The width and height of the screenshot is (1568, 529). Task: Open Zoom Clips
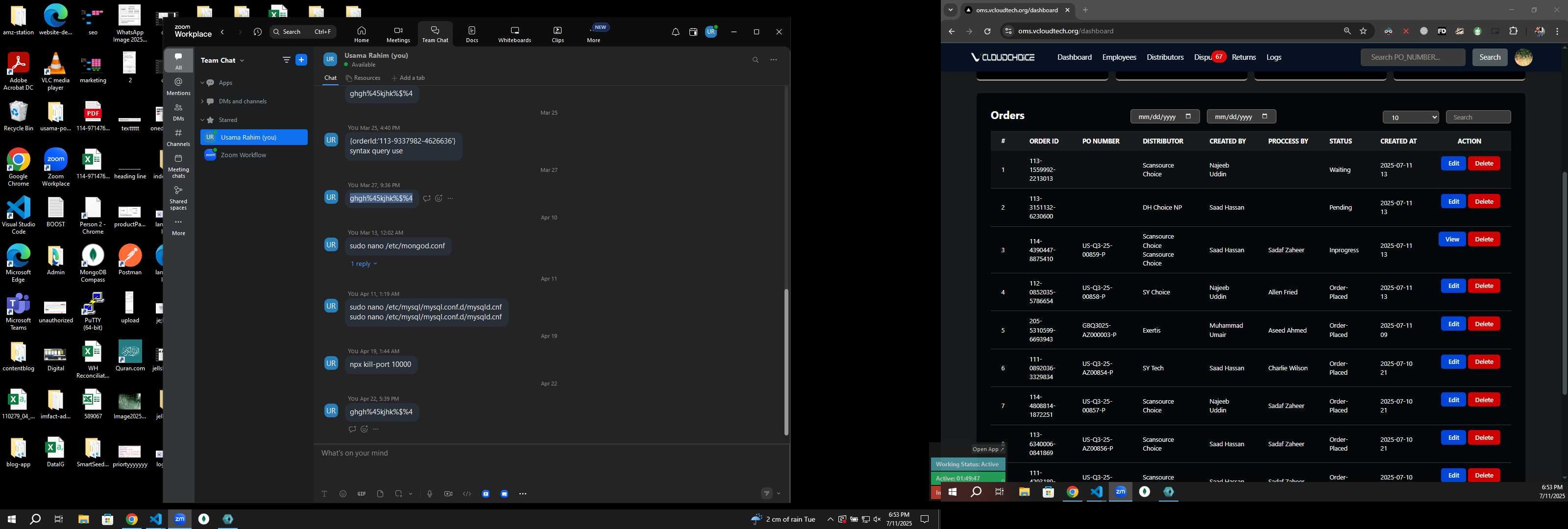point(558,34)
